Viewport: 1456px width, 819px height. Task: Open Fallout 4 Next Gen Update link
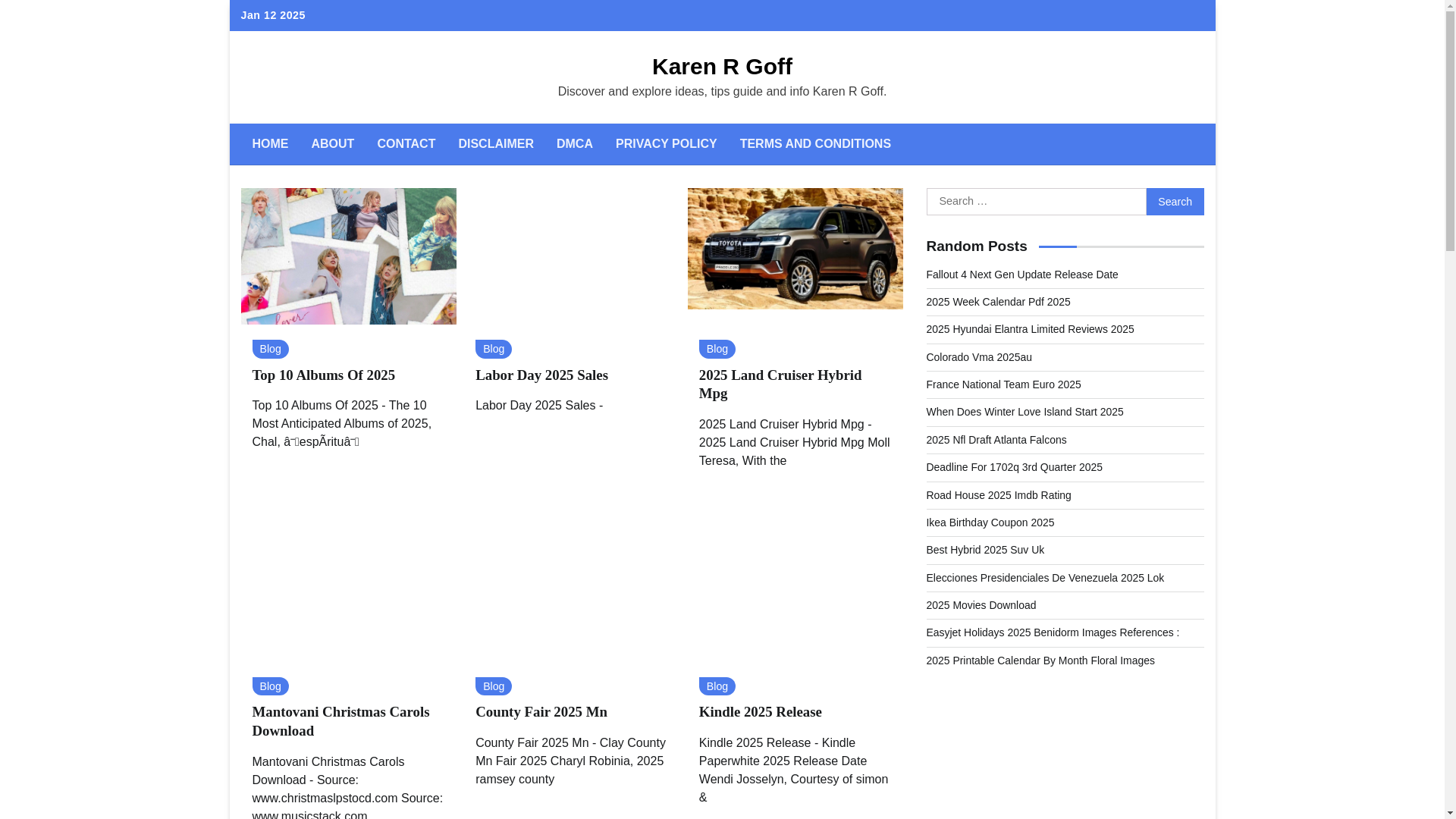click(1021, 275)
